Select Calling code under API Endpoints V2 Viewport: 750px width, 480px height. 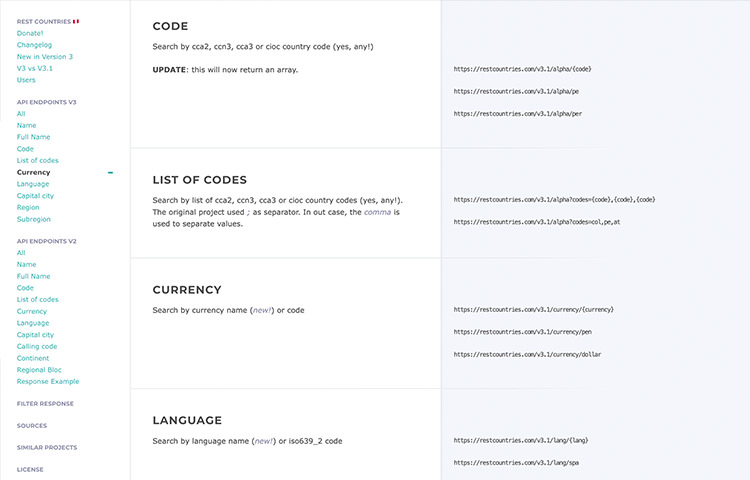pyautogui.click(x=37, y=347)
